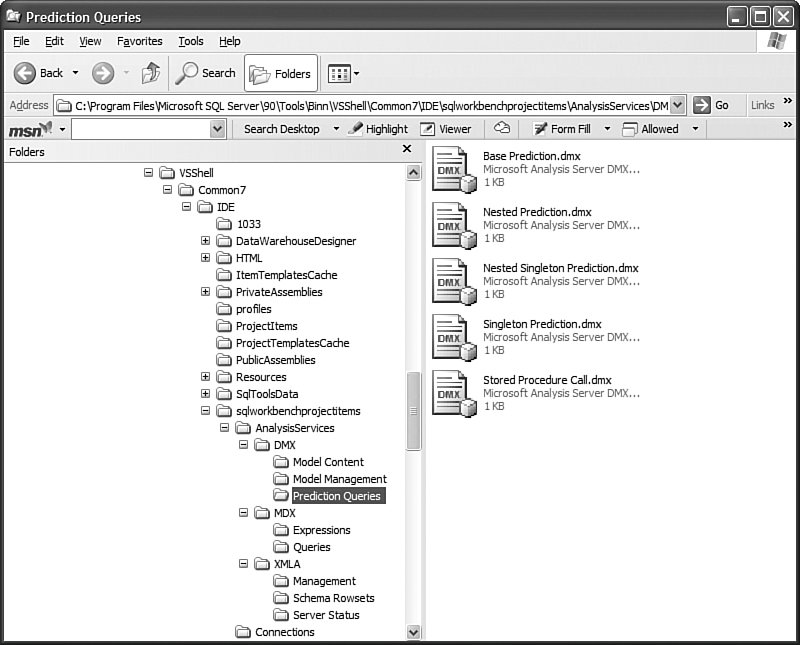Click the MSN search input field
800x645 pixels.
140,129
